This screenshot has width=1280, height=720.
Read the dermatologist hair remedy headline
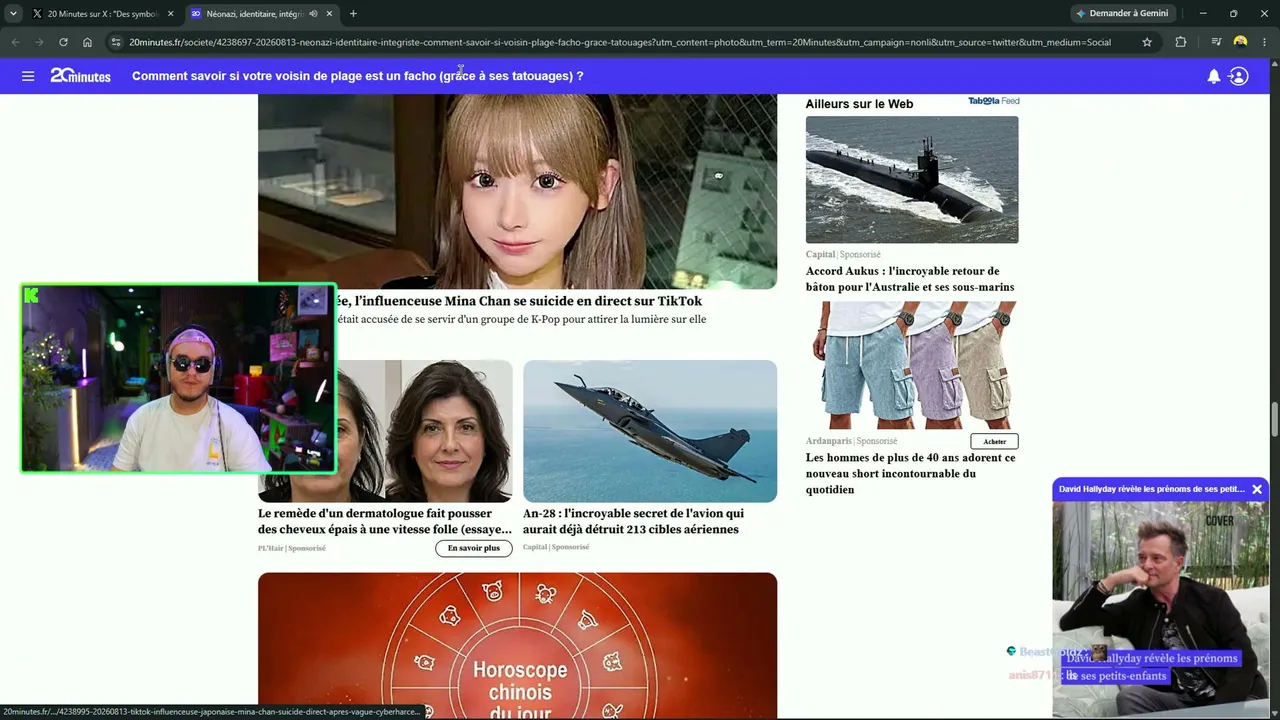point(385,521)
